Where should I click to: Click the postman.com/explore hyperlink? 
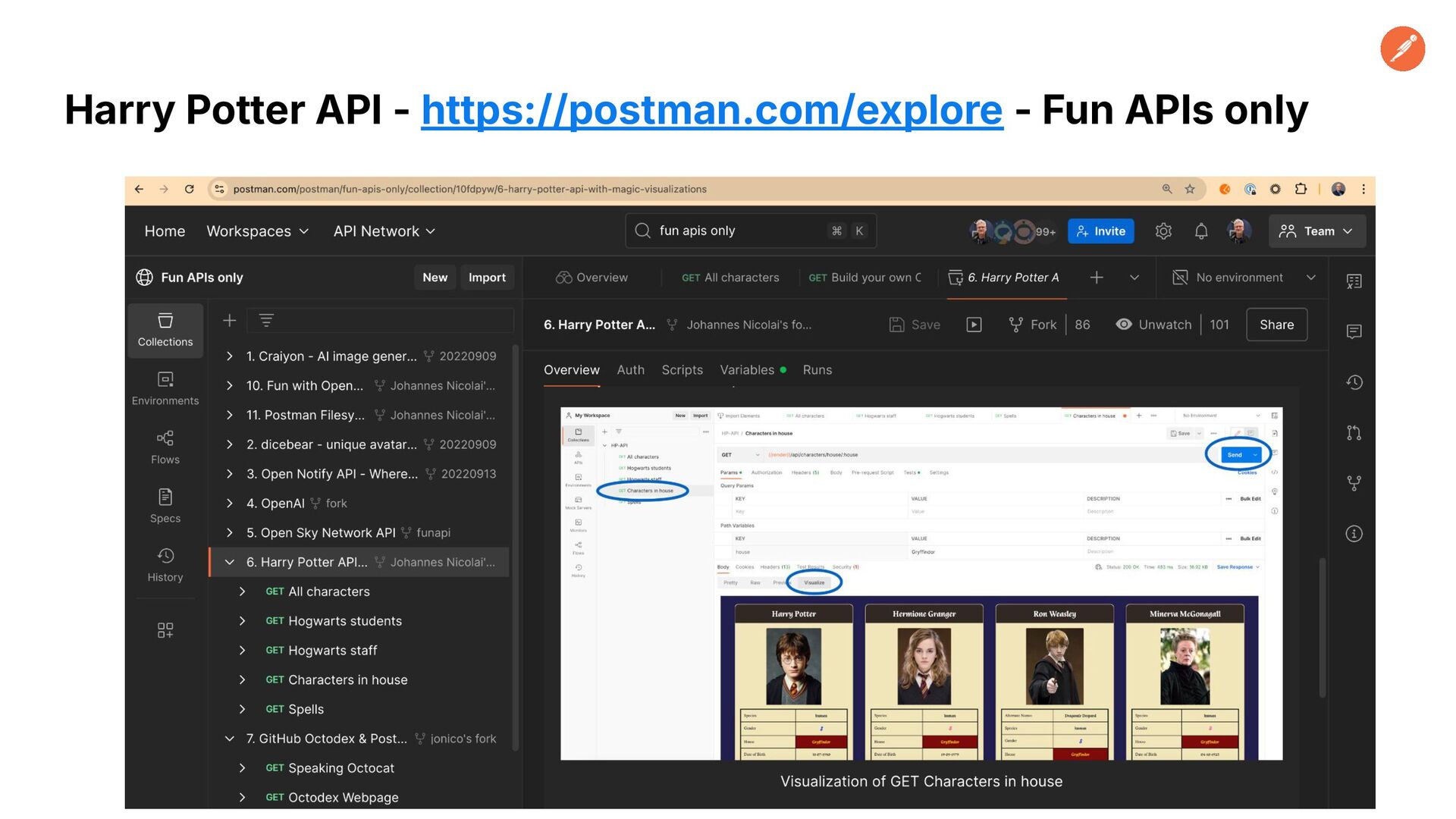pyautogui.click(x=712, y=110)
